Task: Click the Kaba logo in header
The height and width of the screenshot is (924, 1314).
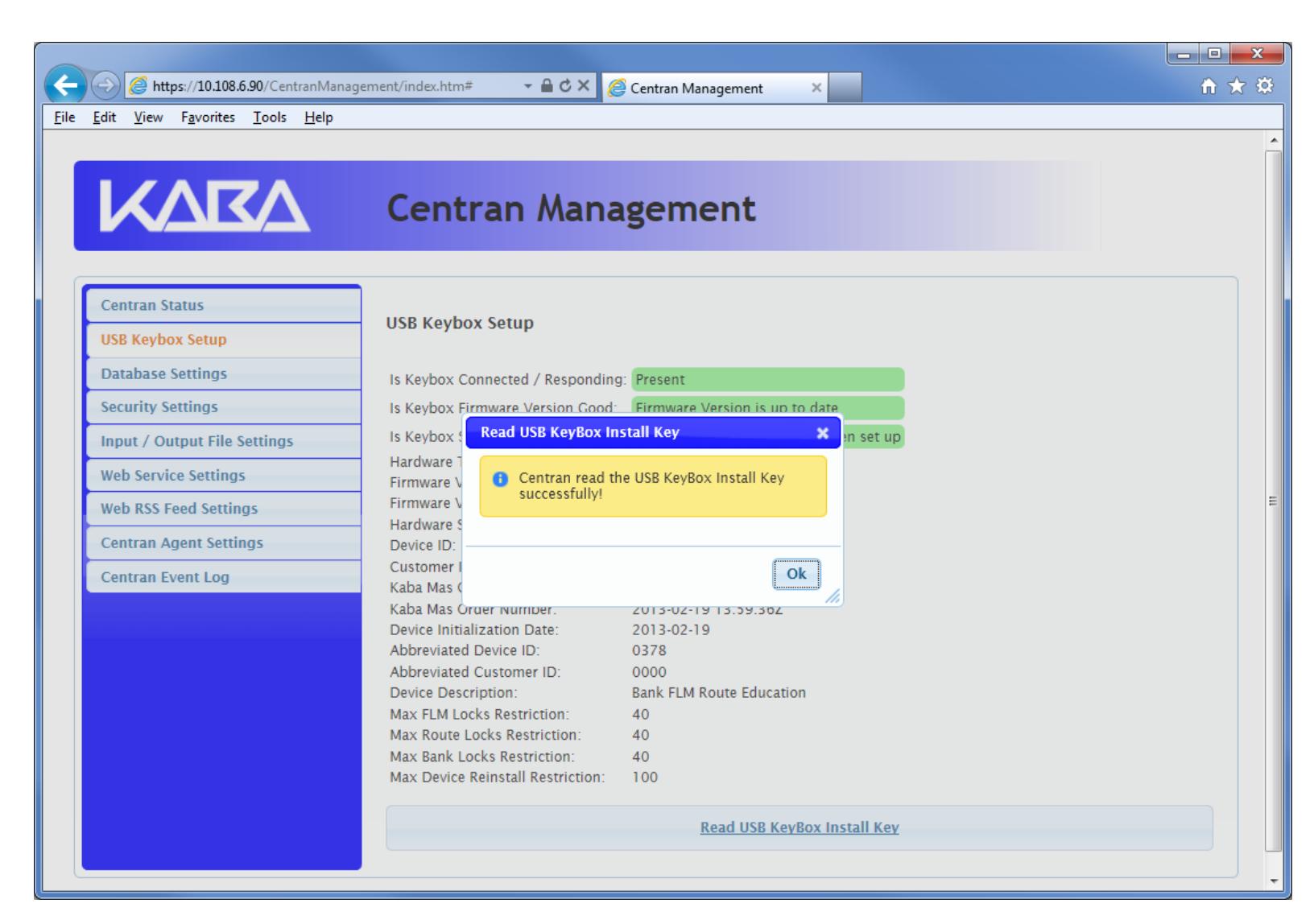Action: point(205,207)
